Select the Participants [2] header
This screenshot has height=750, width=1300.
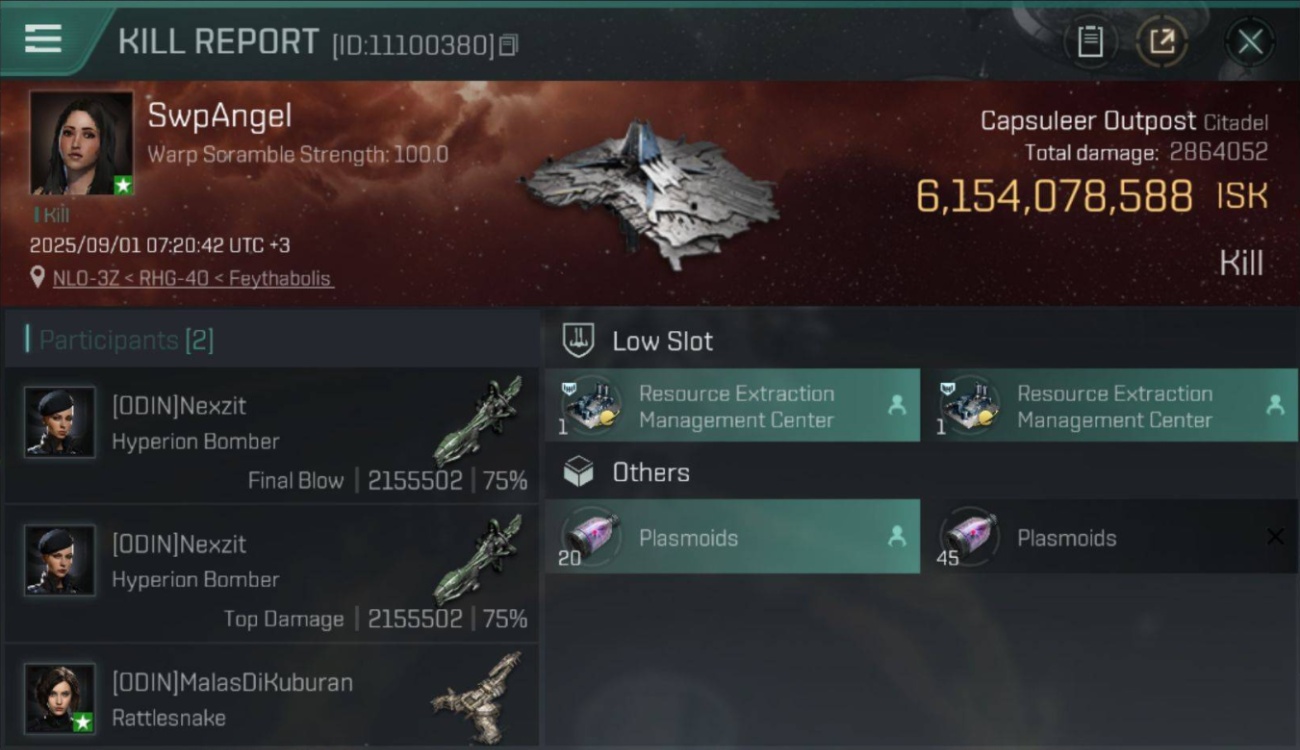[x=126, y=340]
